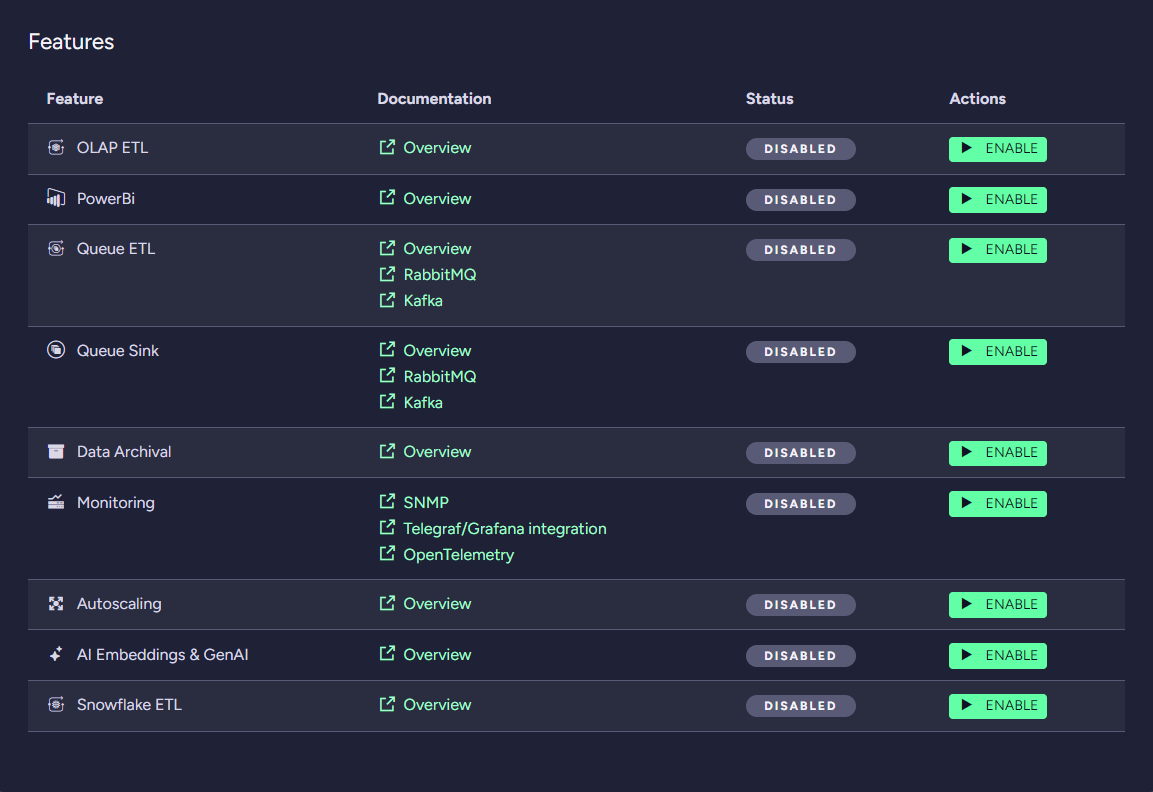Open the OLAP ETL Overview documentation
The image size is (1153, 792).
[437, 148]
